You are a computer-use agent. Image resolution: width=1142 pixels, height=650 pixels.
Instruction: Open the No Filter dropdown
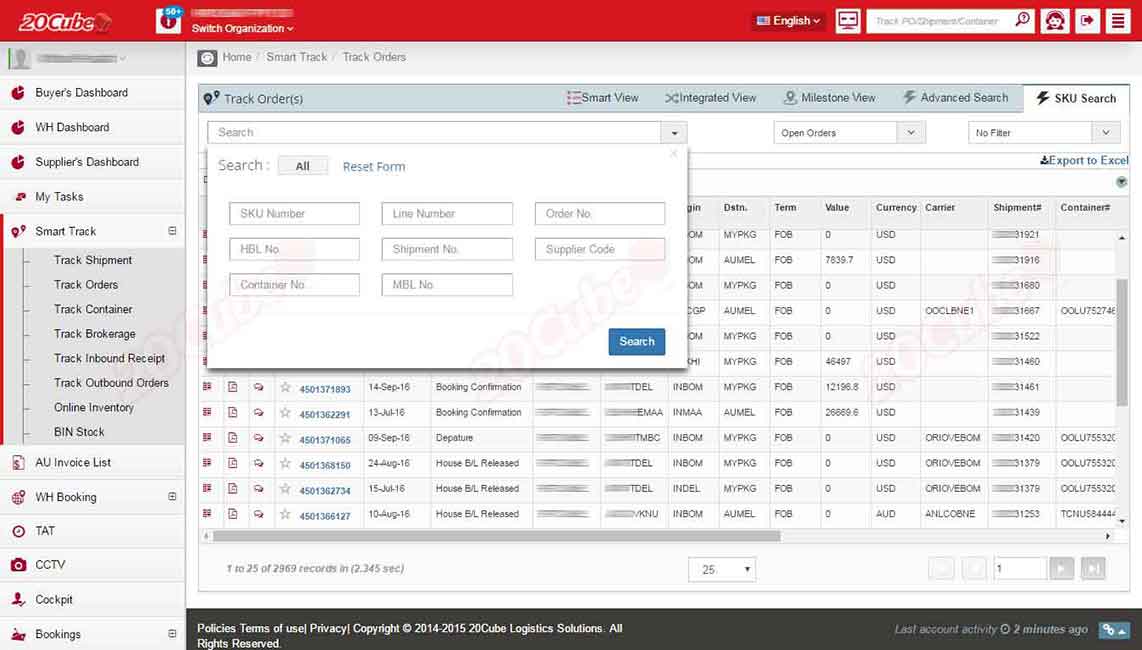[x=1043, y=133]
